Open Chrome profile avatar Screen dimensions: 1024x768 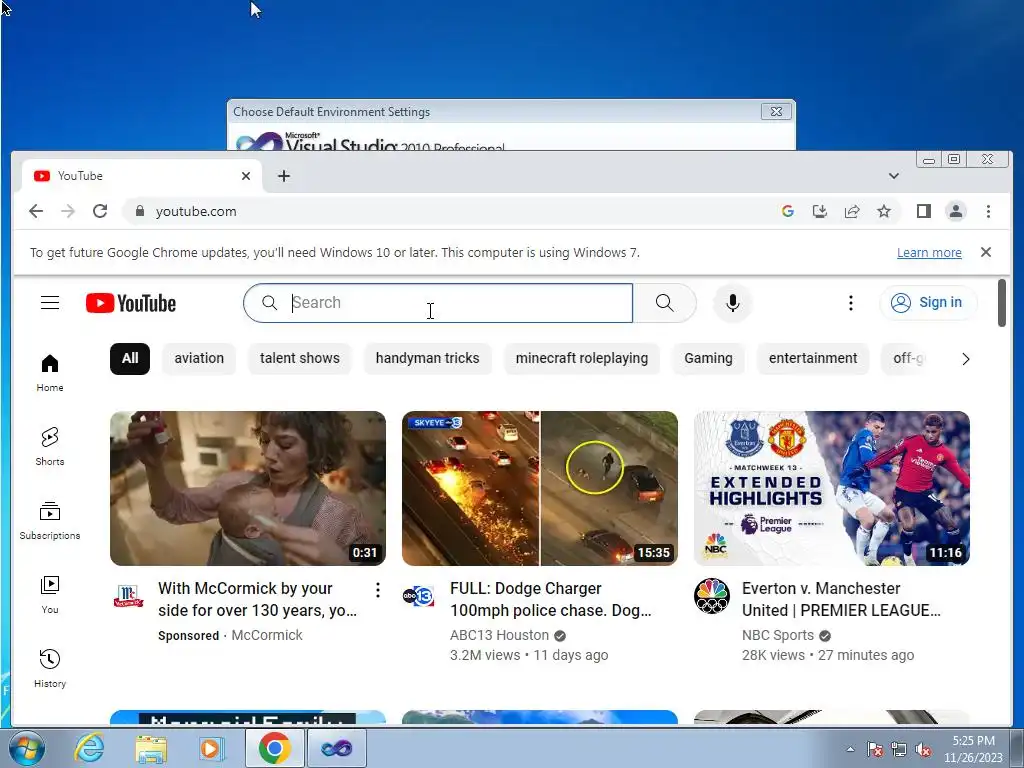pyautogui.click(x=955, y=211)
